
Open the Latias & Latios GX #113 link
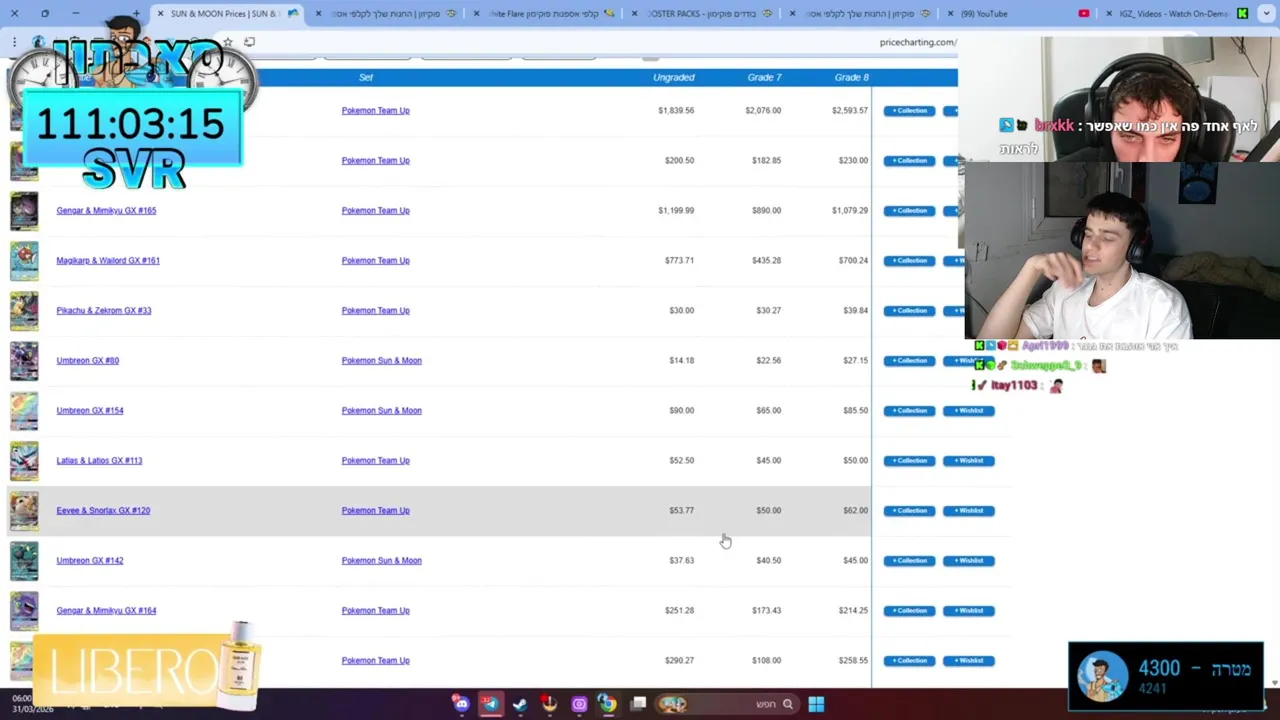[x=99, y=460]
